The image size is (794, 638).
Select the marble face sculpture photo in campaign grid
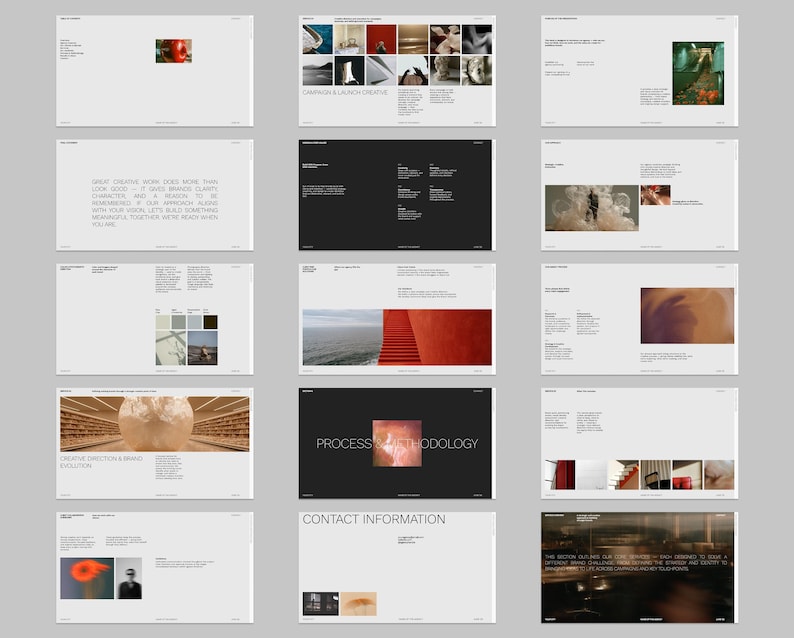click(477, 70)
